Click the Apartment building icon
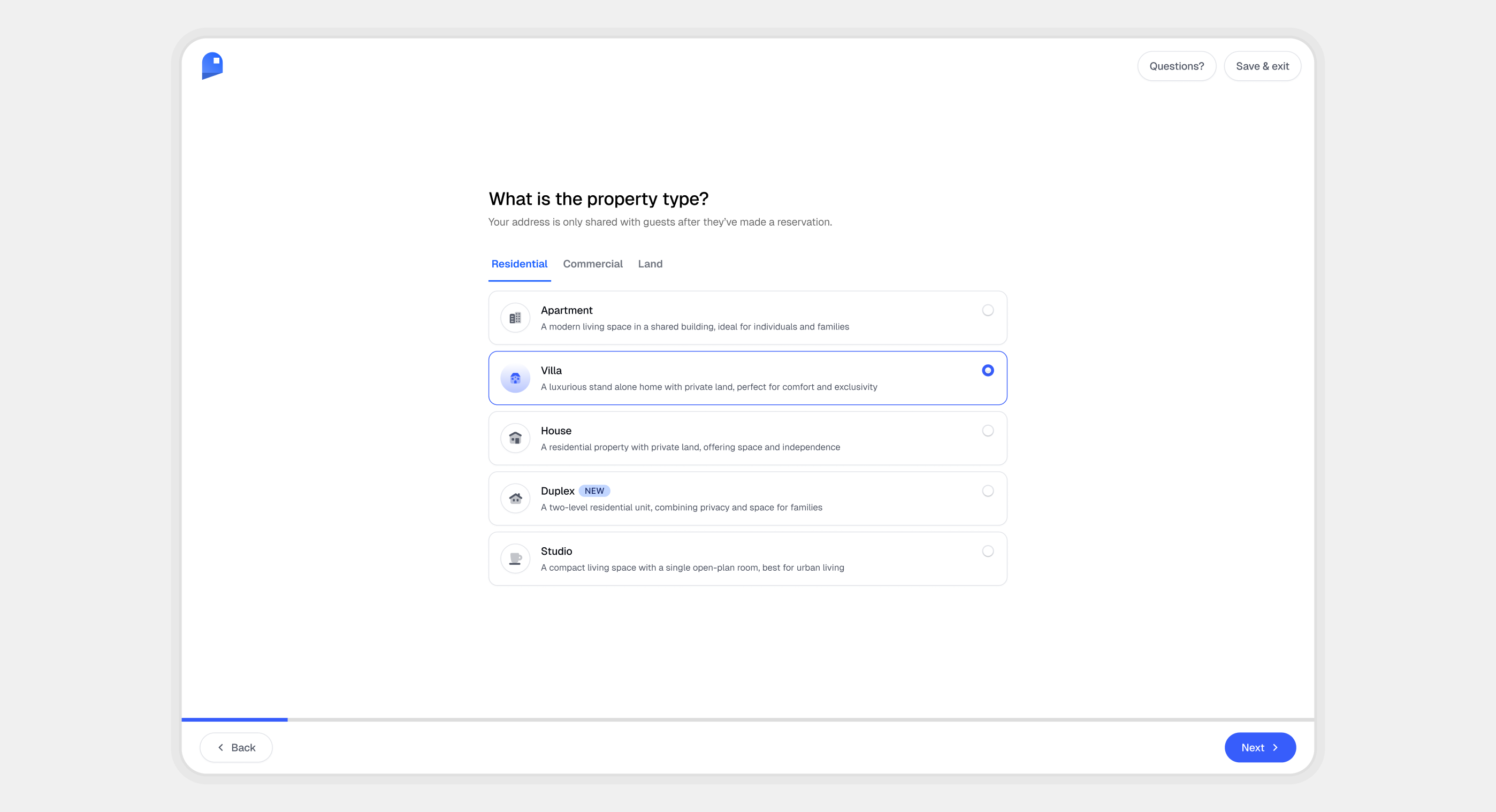The height and width of the screenshot is (812, 1496). [x=515, y=318]
